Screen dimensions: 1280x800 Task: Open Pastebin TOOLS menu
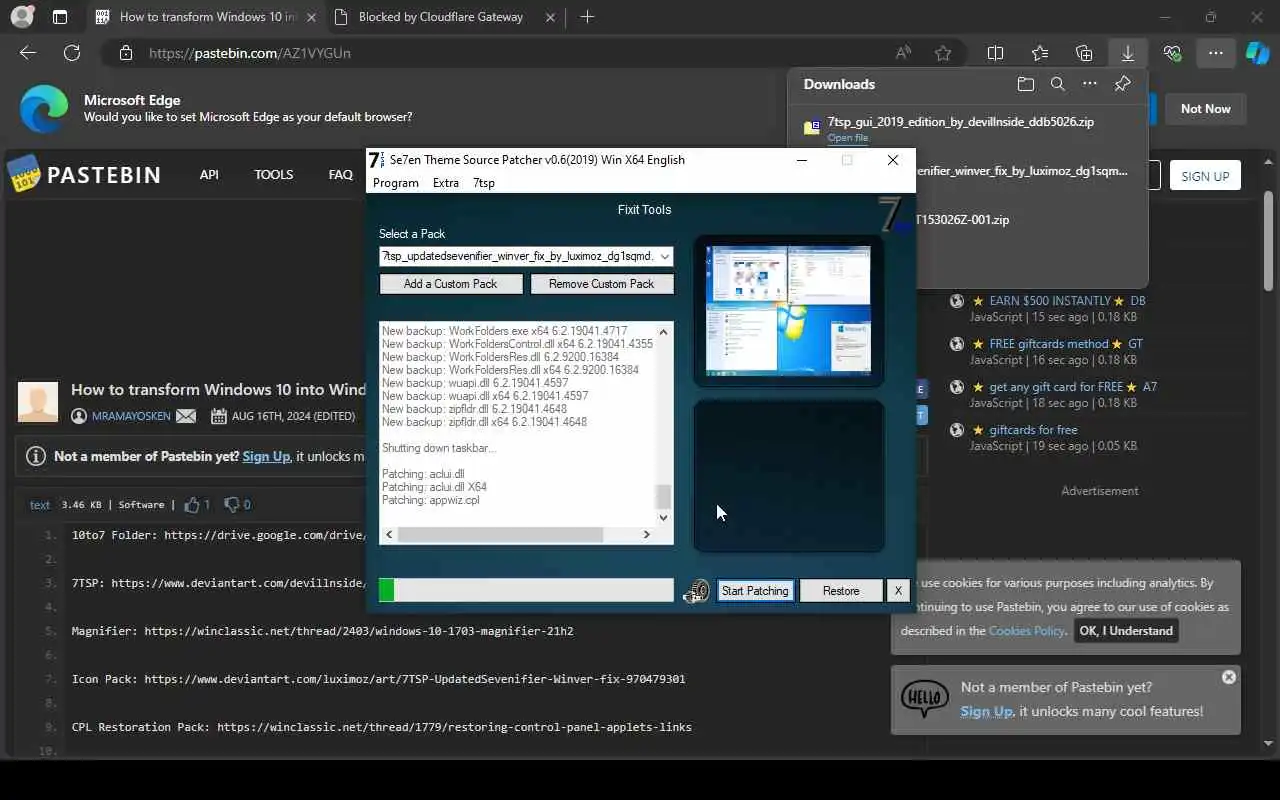273,174
